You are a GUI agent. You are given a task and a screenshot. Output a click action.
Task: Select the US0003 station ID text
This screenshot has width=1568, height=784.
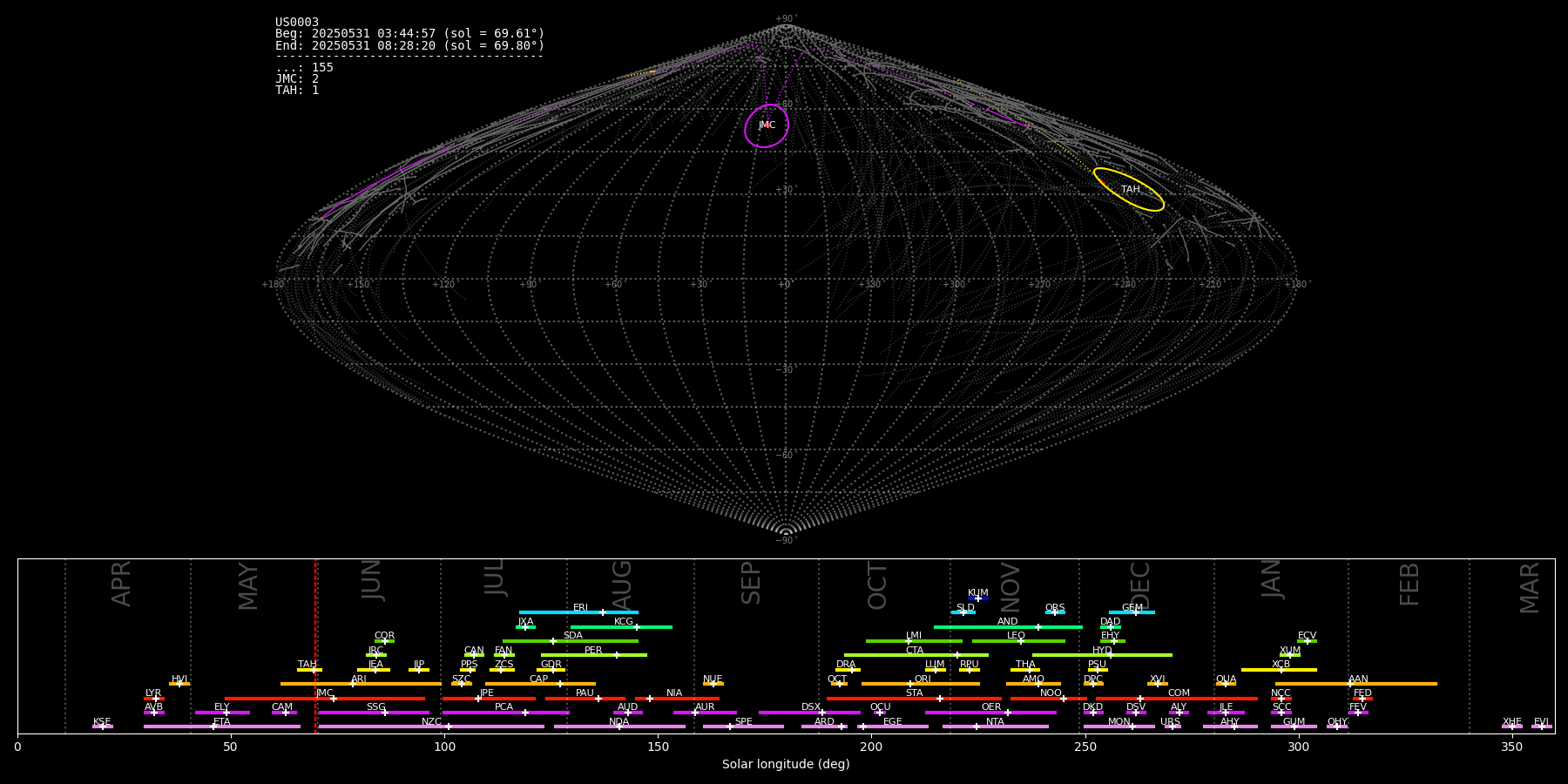point(297,22)
